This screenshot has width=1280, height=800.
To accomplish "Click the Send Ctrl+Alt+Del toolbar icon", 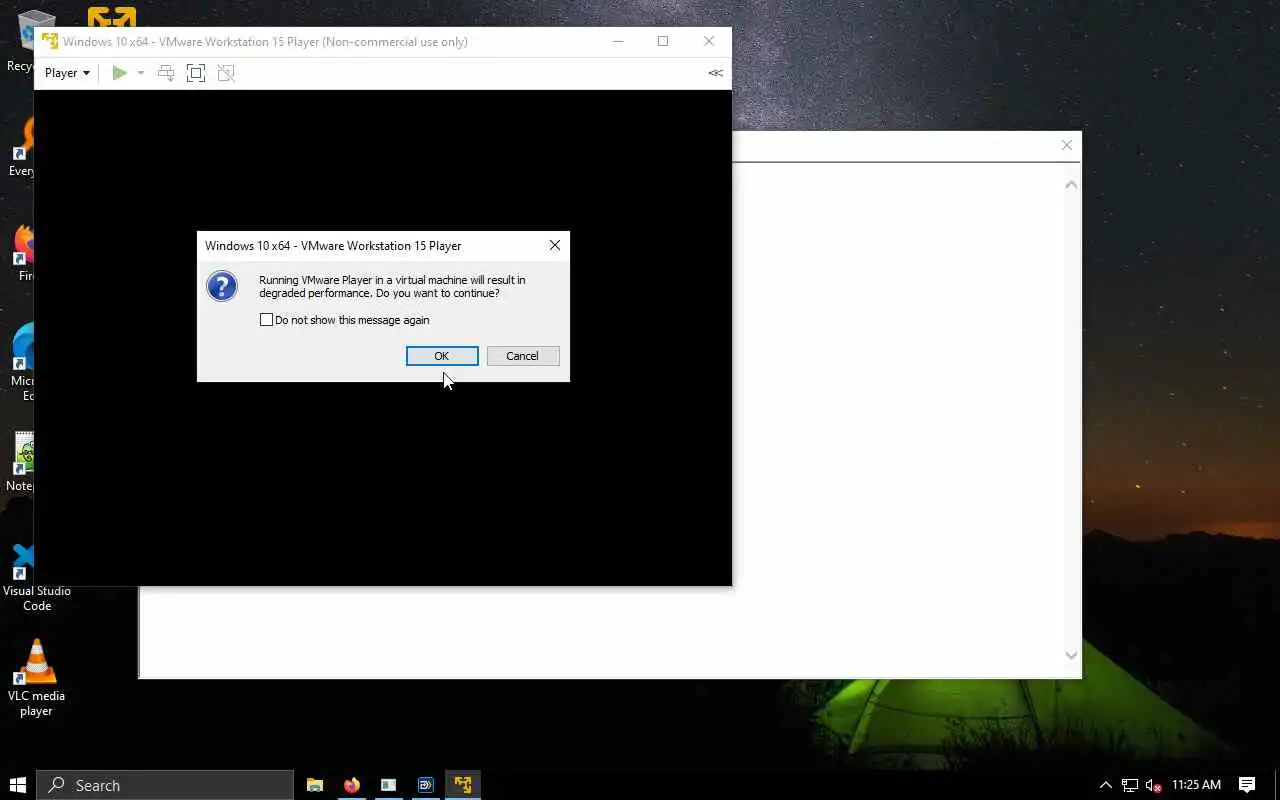I will click(x=166, y=73).
